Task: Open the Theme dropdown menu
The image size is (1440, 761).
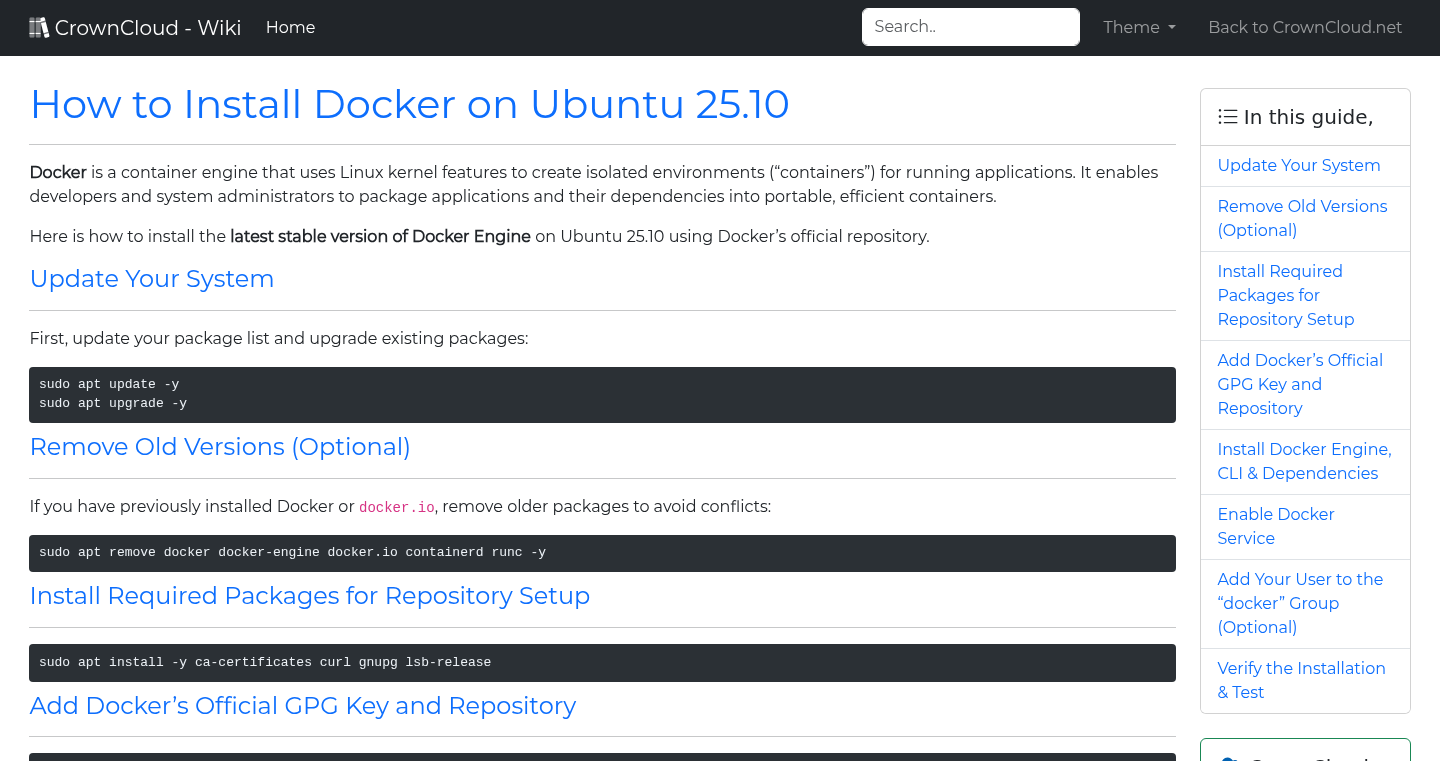Action: pyautogui.click(x=1139, y=27)
